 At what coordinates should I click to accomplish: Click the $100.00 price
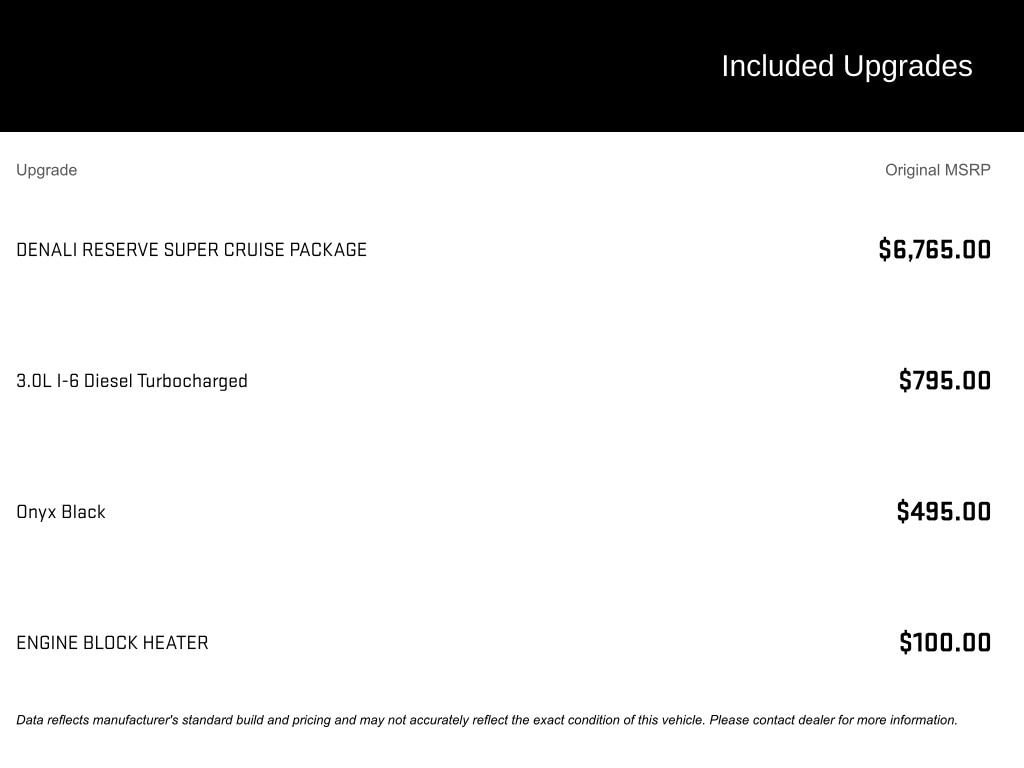[944, 643]
